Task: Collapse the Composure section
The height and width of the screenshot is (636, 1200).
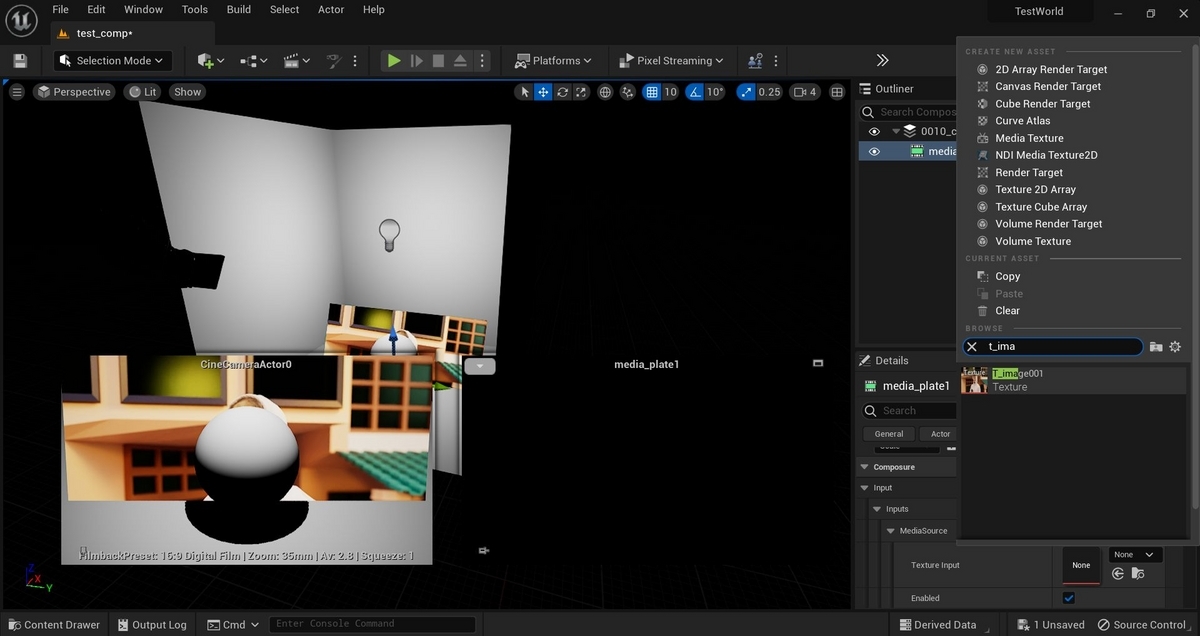Action: click(x=864, y=467)
